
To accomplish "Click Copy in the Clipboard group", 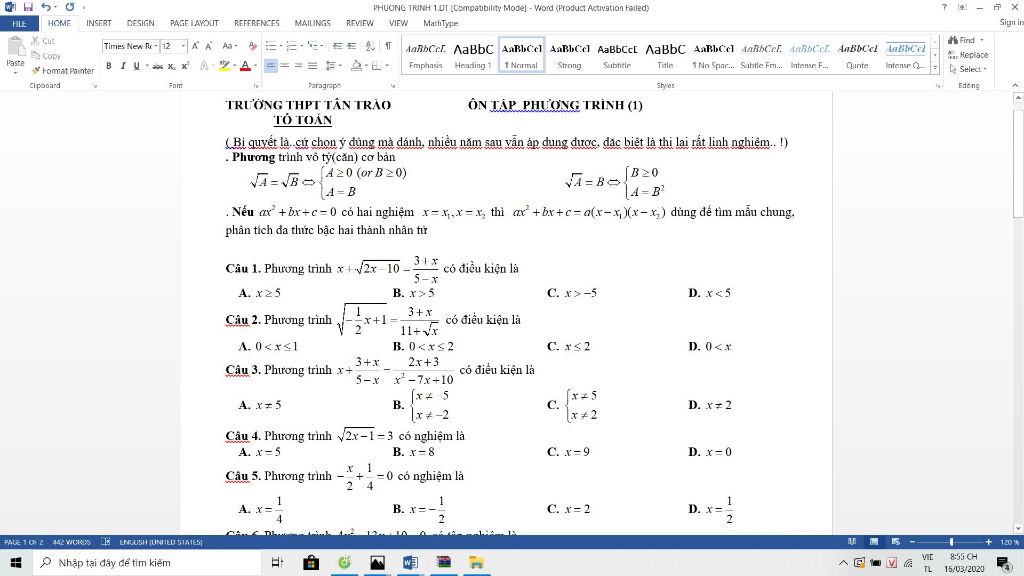I will tap(46, 56).
